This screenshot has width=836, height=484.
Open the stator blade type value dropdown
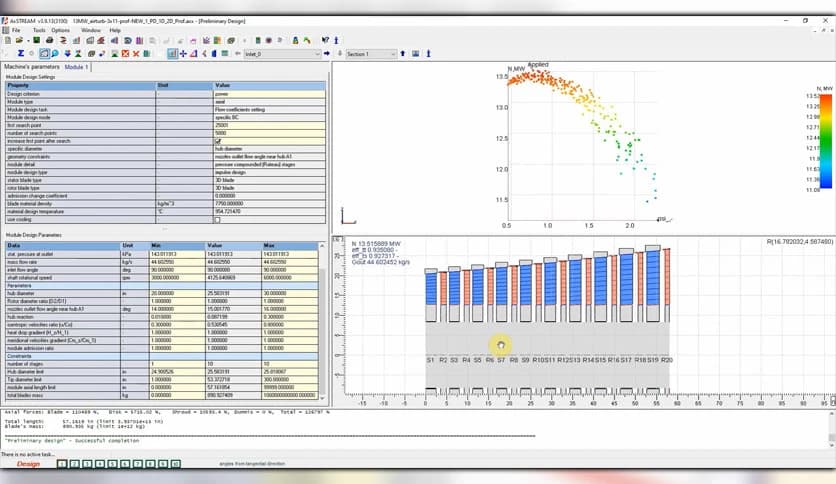269,180
